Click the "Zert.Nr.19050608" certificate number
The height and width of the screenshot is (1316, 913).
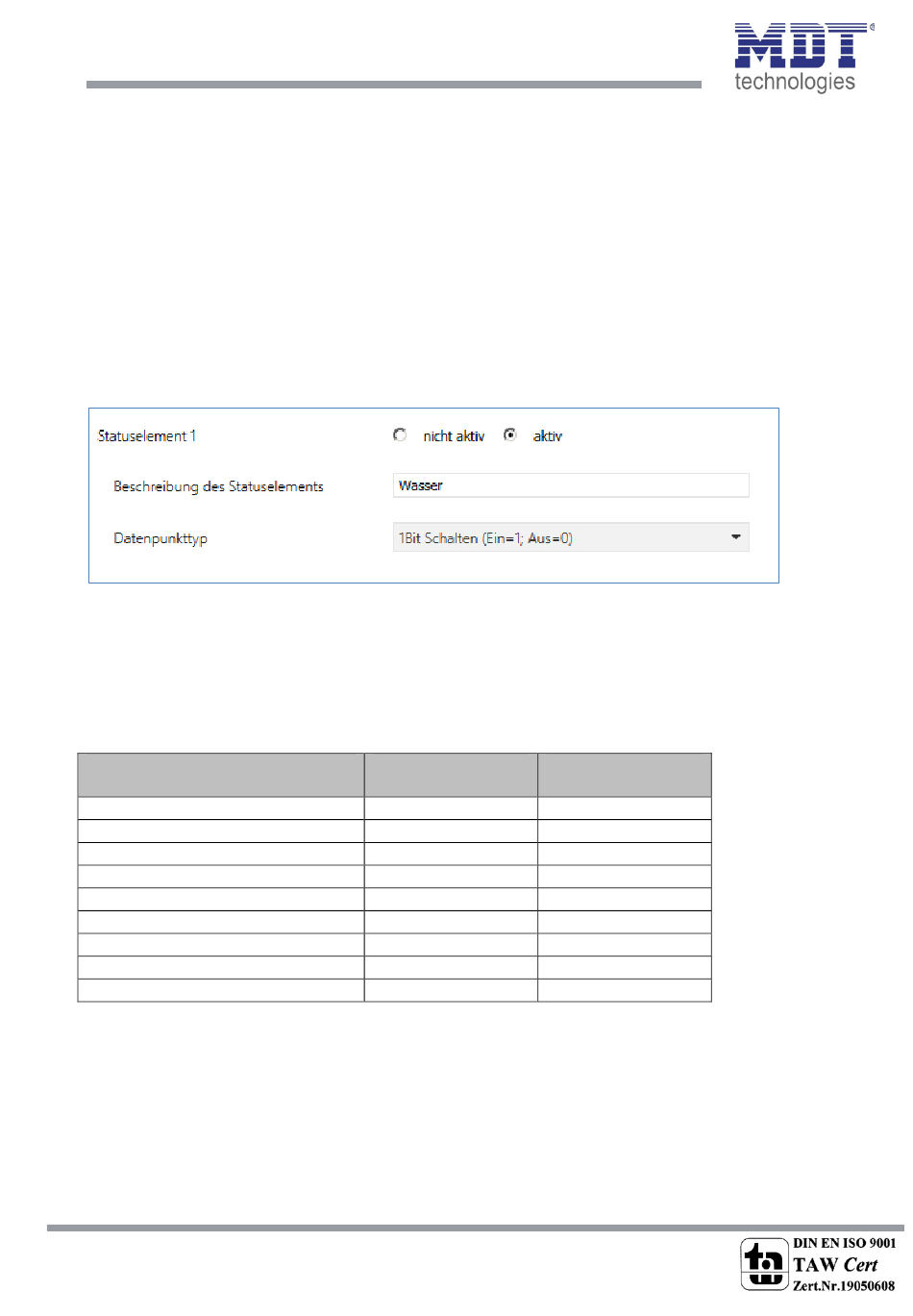843,1286
